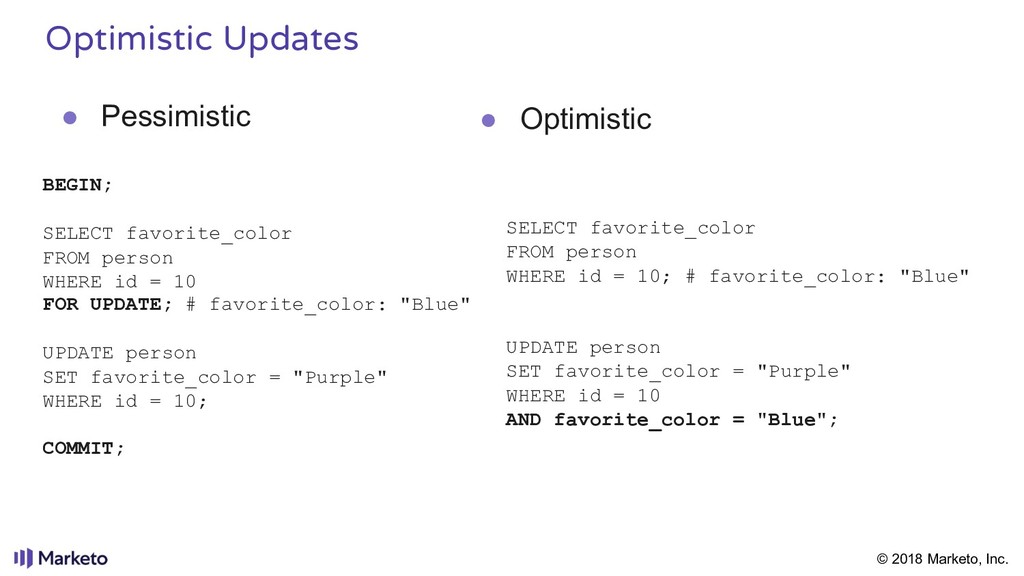This screenshot has width=1024, height=576.
Task: Click SELECT favorite_color in optimistic code
Action: (631, 229)
